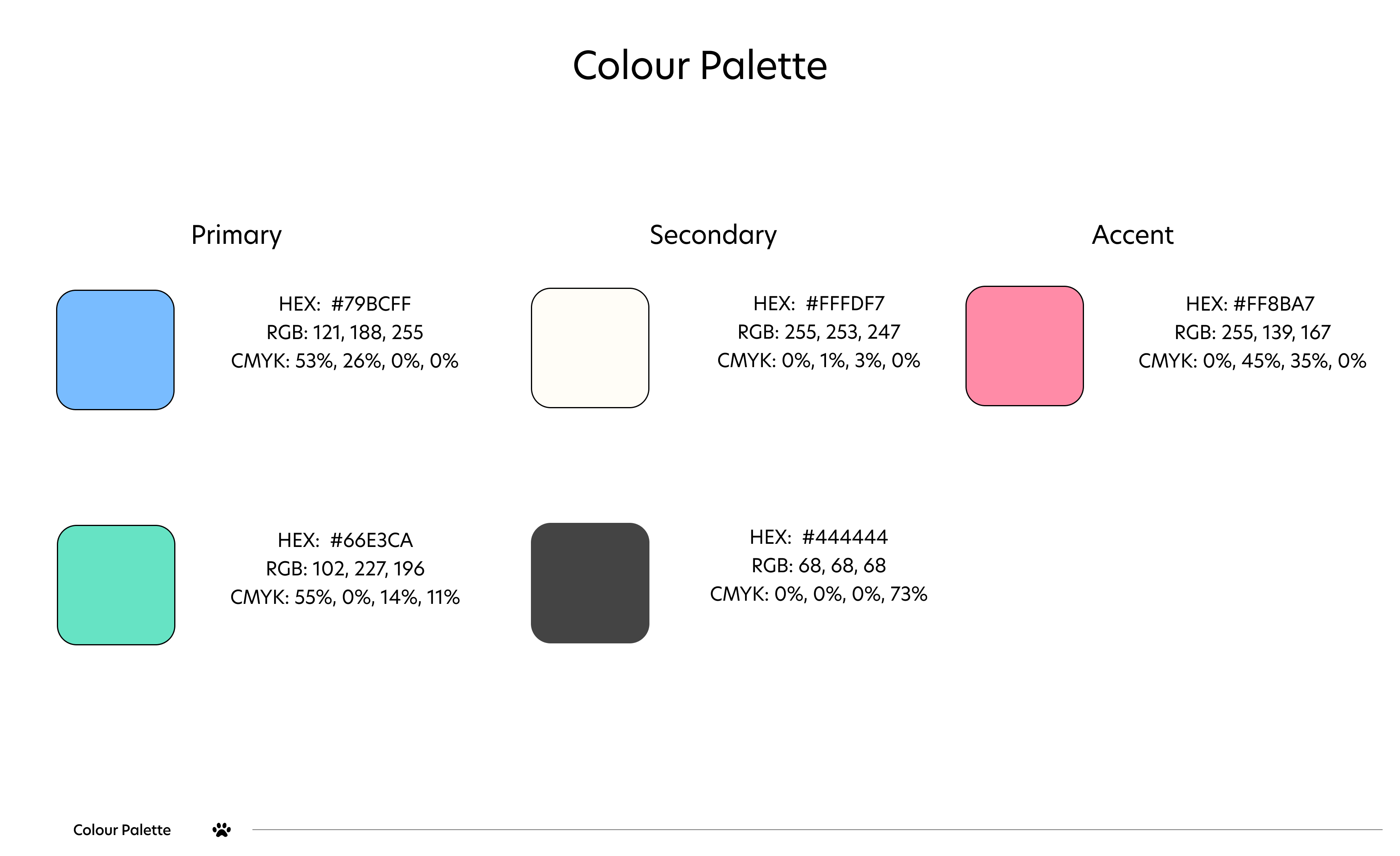Choose the pink #FF8BA7 accent swatch

click(x=1024, y=346)
